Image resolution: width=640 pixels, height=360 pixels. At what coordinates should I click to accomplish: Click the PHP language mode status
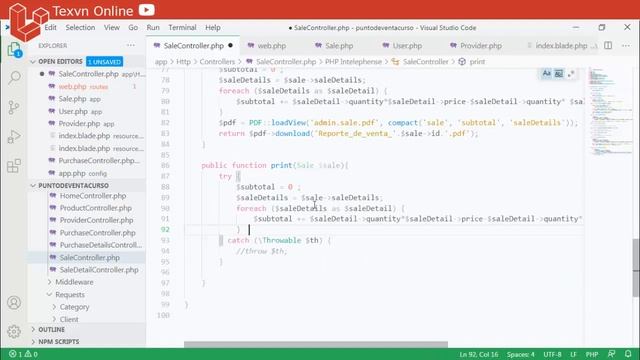tap(591, 354)
